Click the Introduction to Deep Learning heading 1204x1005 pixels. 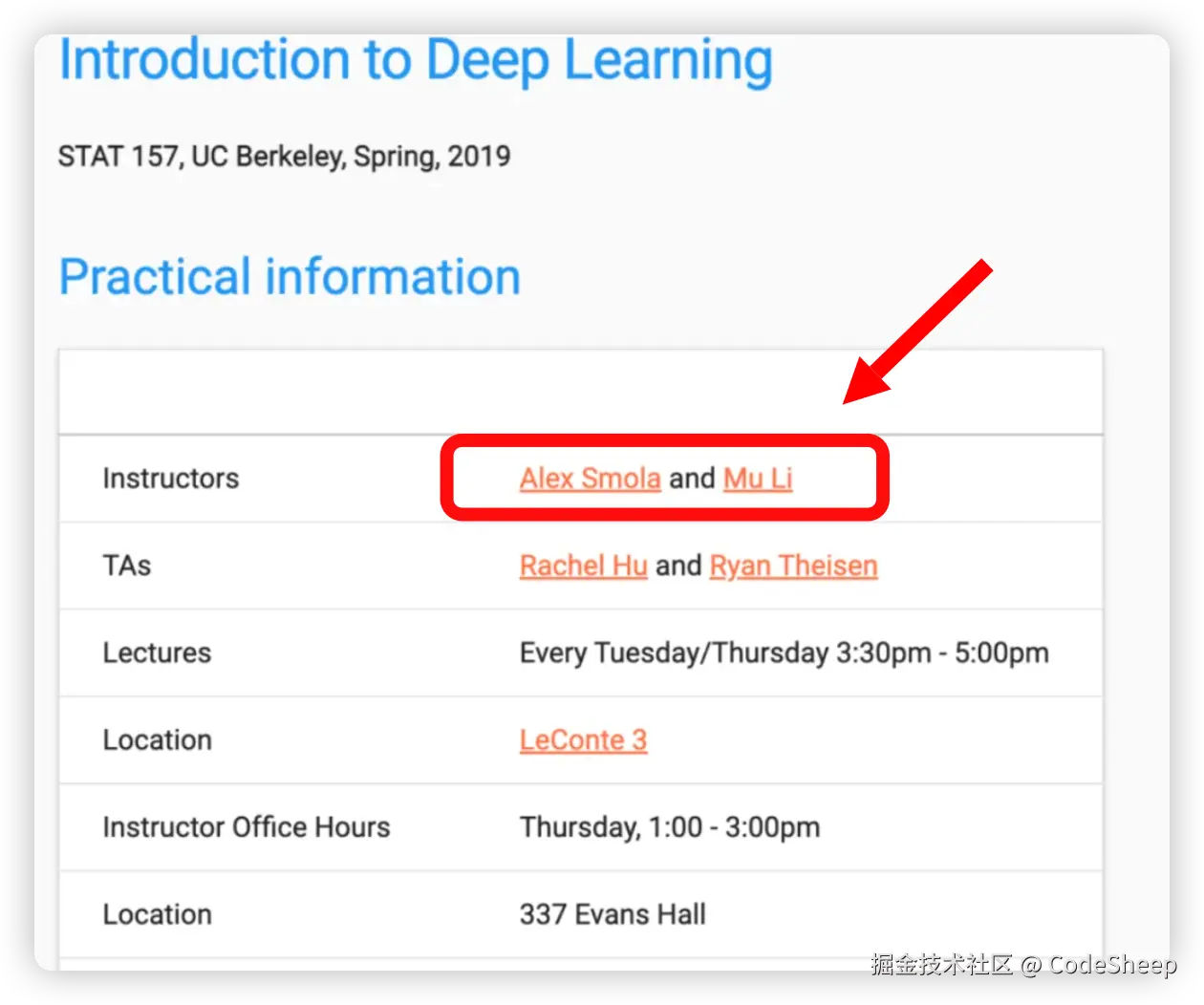point(416,60)
